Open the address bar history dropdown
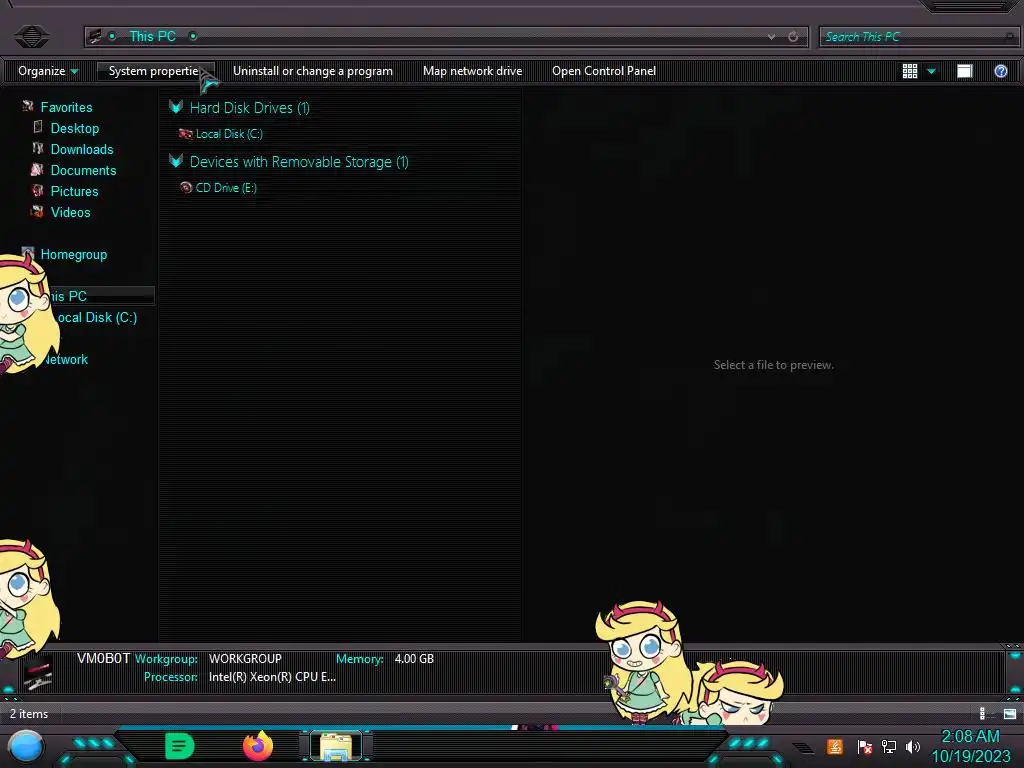This screenshot has width=1024, height=768. click(771, 37)
